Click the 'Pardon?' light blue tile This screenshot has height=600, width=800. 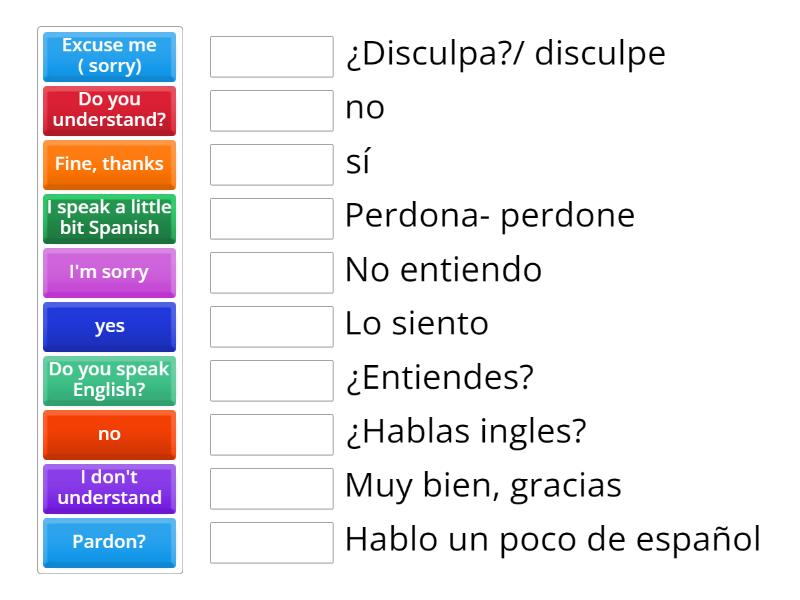tap(109, 543)
